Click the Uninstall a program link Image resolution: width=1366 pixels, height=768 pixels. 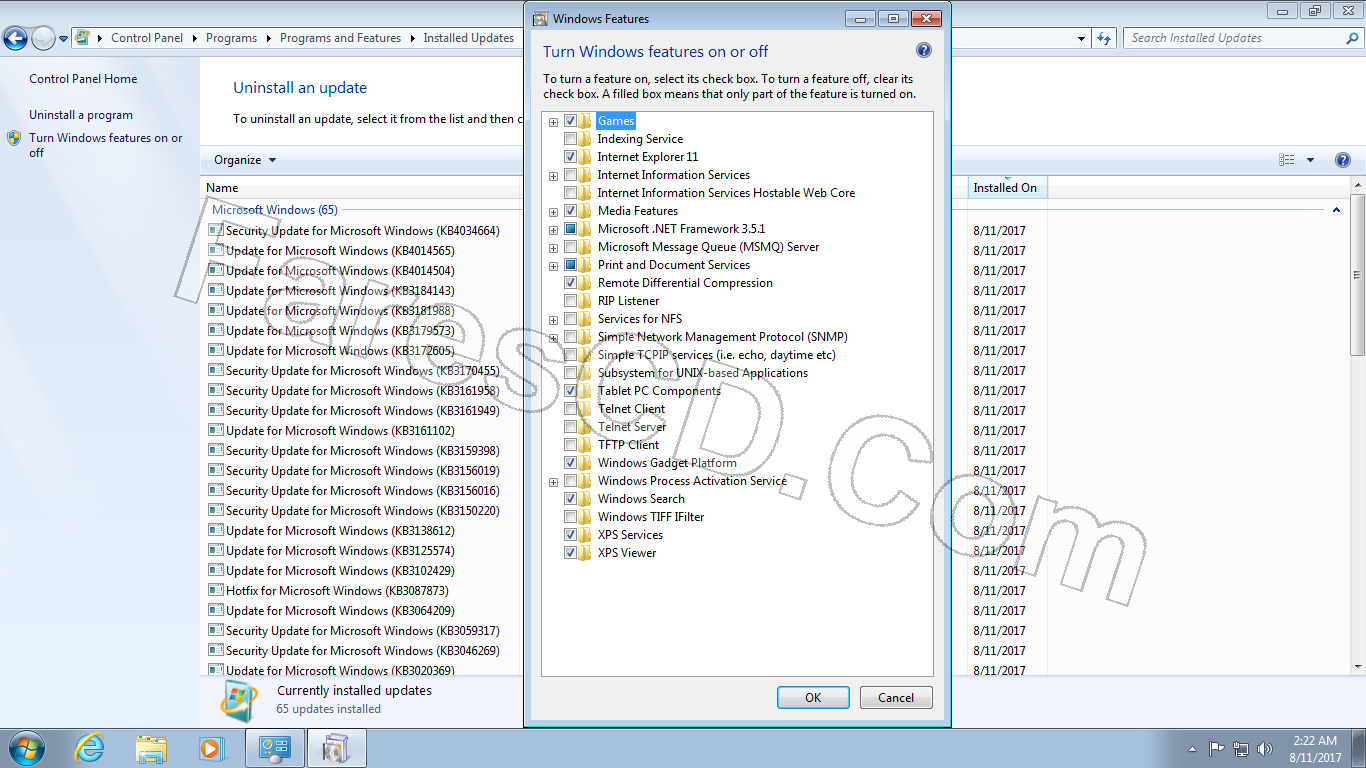(x=81, y=115)
